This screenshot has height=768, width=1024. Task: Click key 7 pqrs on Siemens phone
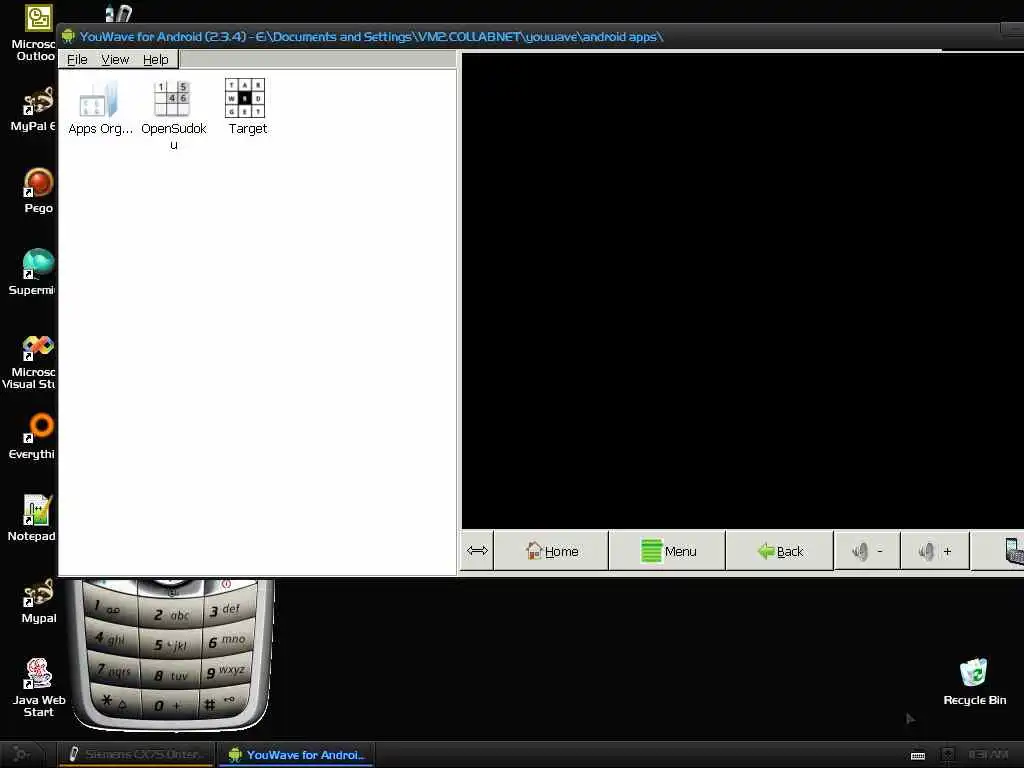114,670
